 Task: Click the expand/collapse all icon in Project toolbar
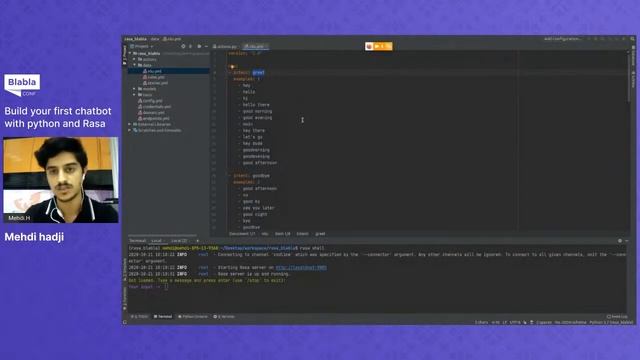coord(191,47)
